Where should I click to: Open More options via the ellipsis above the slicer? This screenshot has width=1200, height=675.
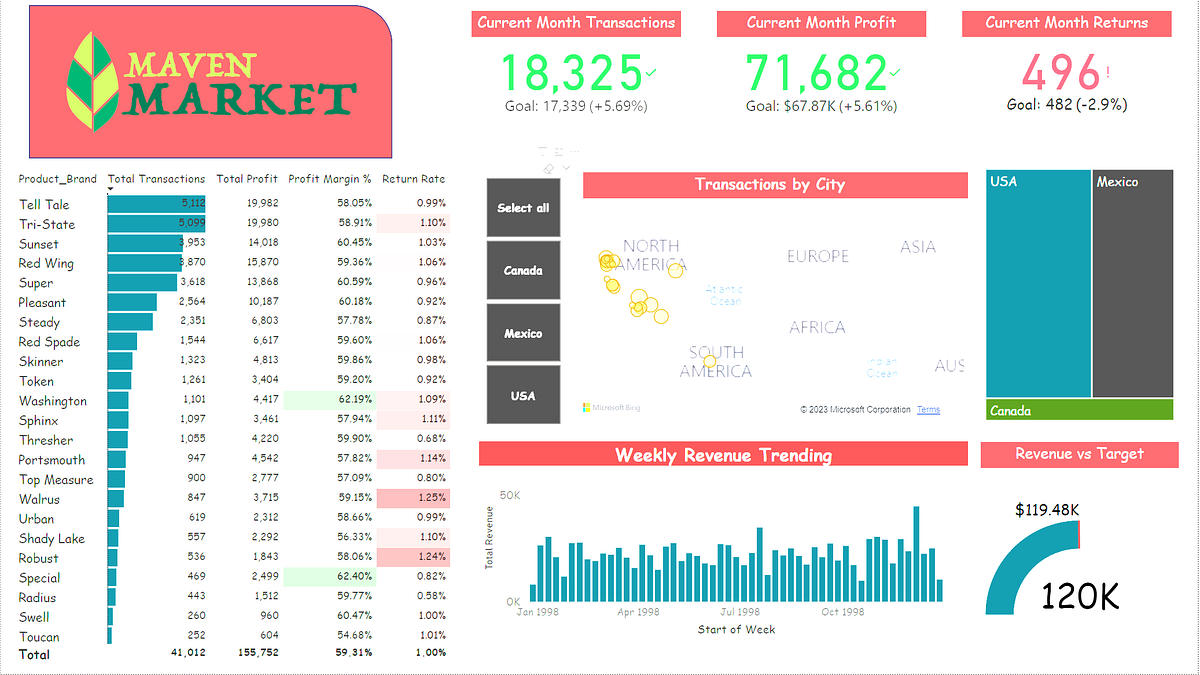pos(575,151)
